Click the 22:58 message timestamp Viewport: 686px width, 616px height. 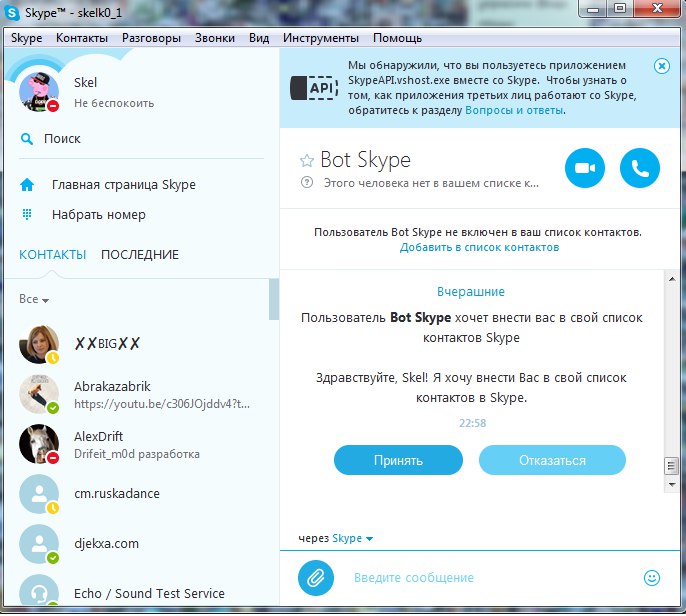click(472, 423)
